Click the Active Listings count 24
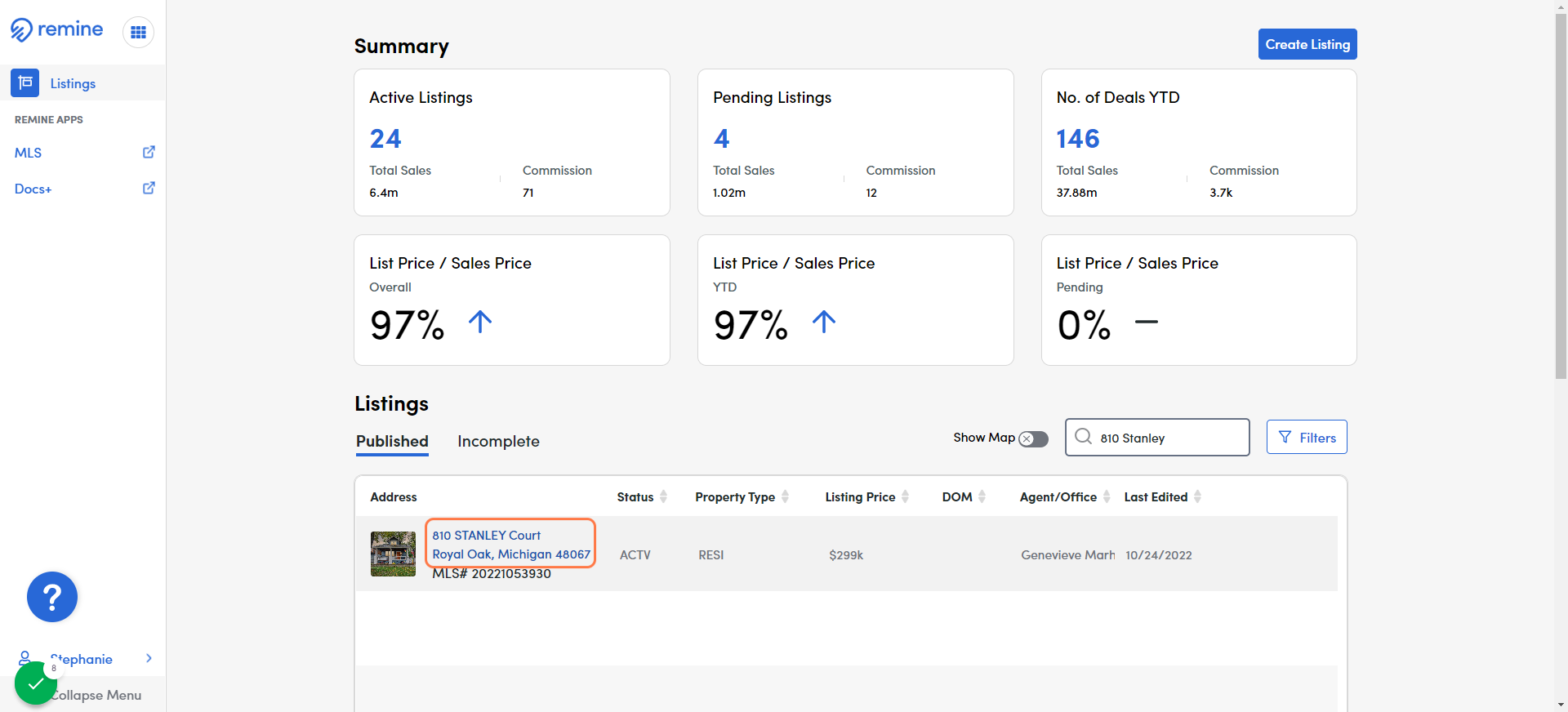Screen dimensions: 1568x712 [x=385, y=139]
